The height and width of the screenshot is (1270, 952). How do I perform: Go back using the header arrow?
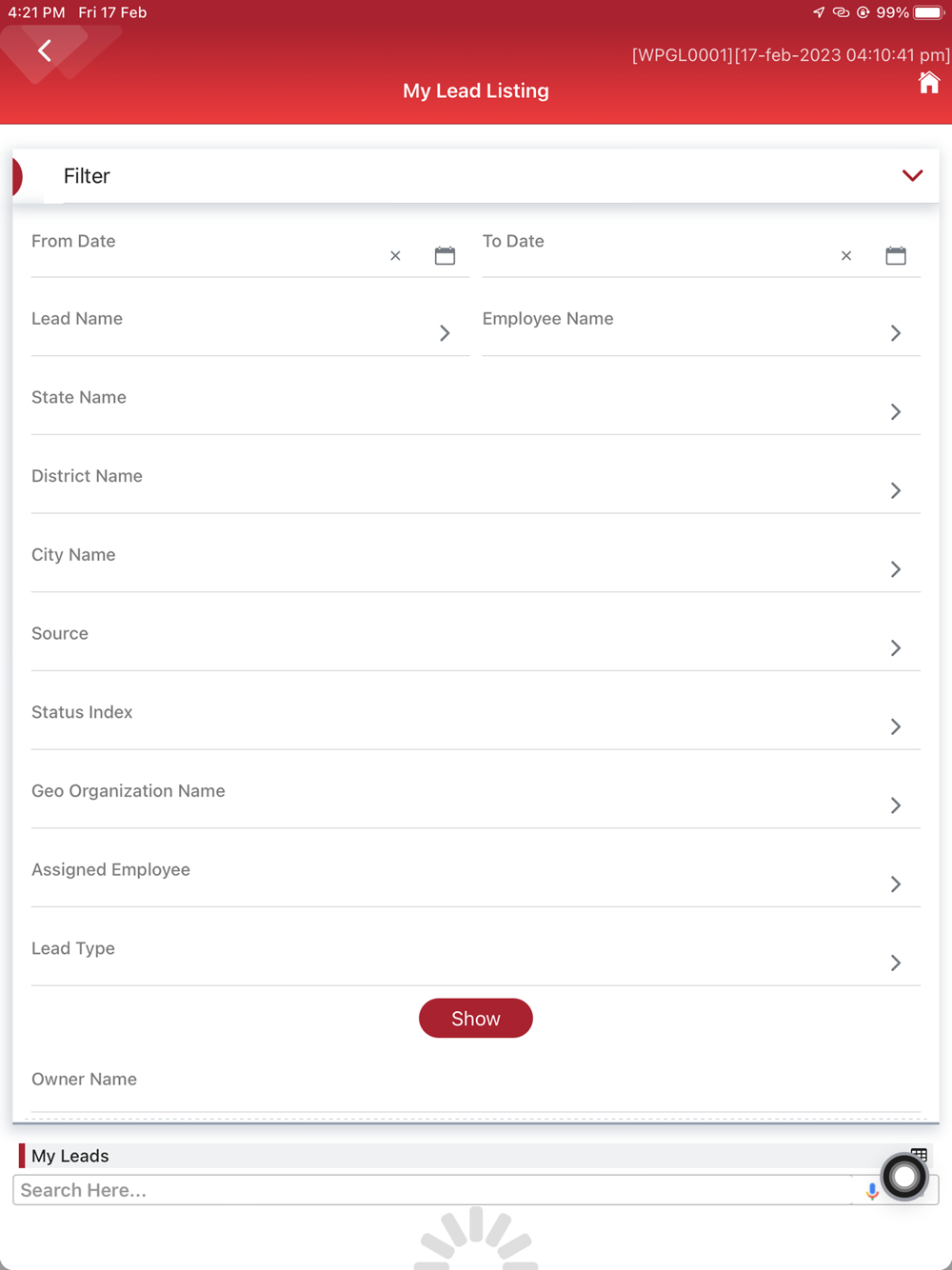pos(45,50)
